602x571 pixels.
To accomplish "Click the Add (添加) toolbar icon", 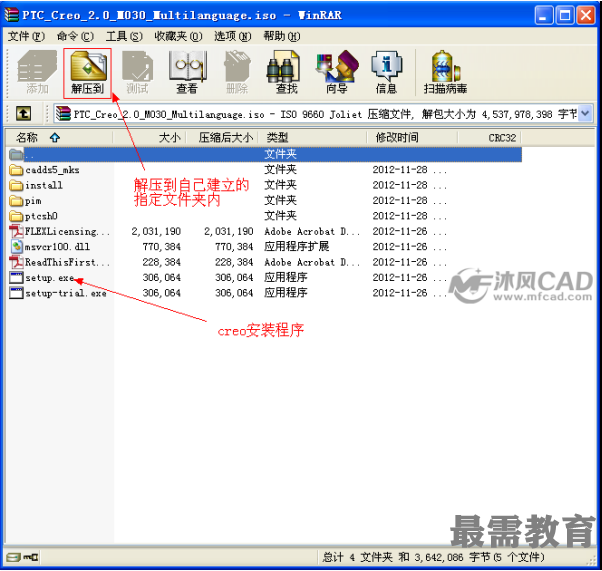I will (37, 73).
